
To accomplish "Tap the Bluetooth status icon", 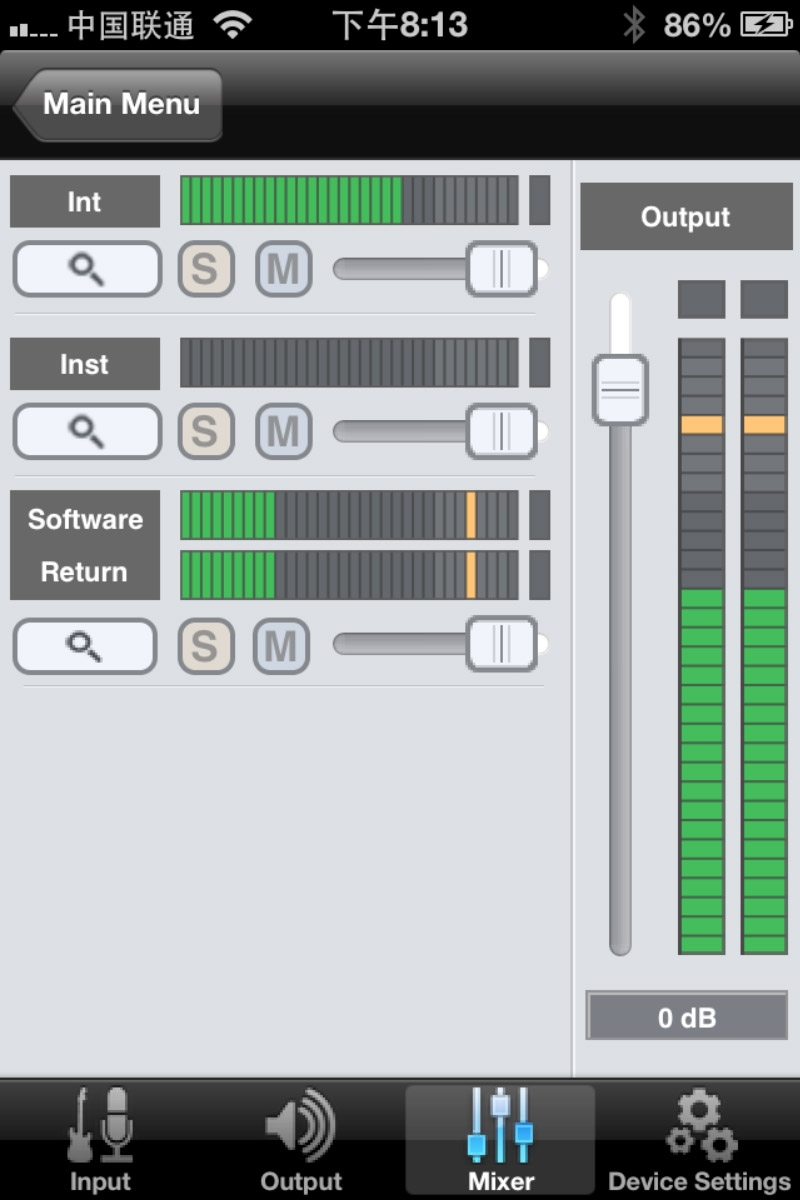I will [634, 25].
